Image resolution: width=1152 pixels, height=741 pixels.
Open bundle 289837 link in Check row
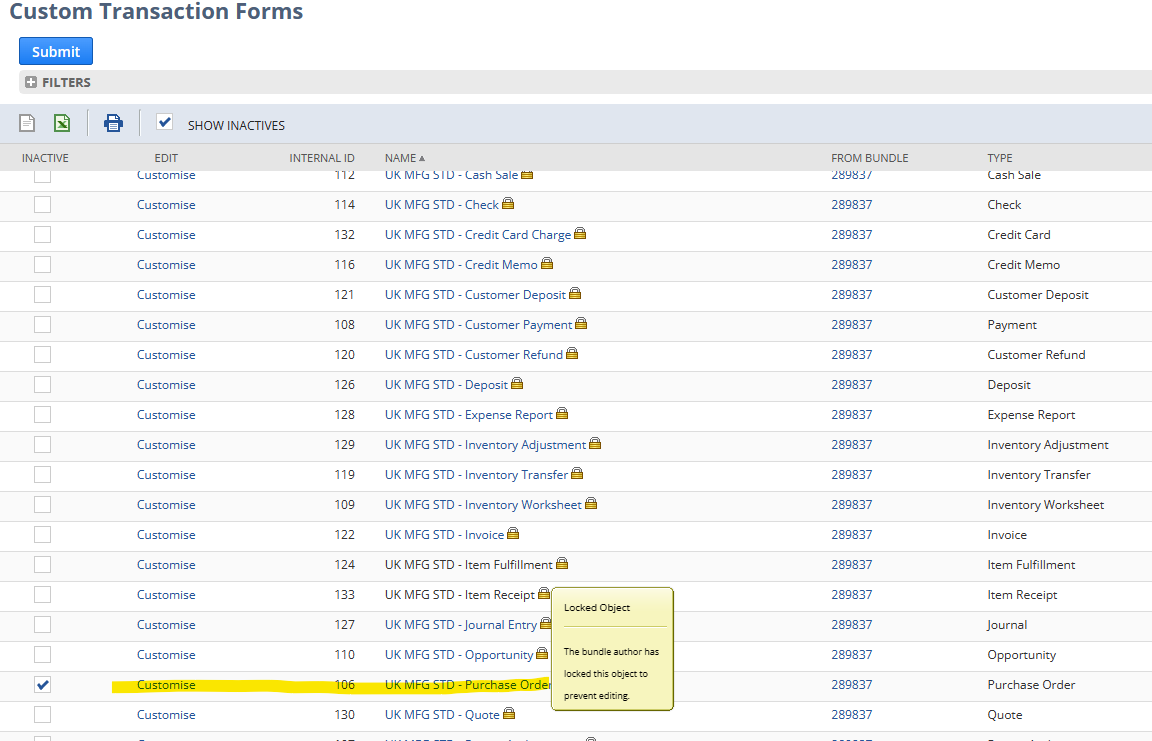pos(852,205)
